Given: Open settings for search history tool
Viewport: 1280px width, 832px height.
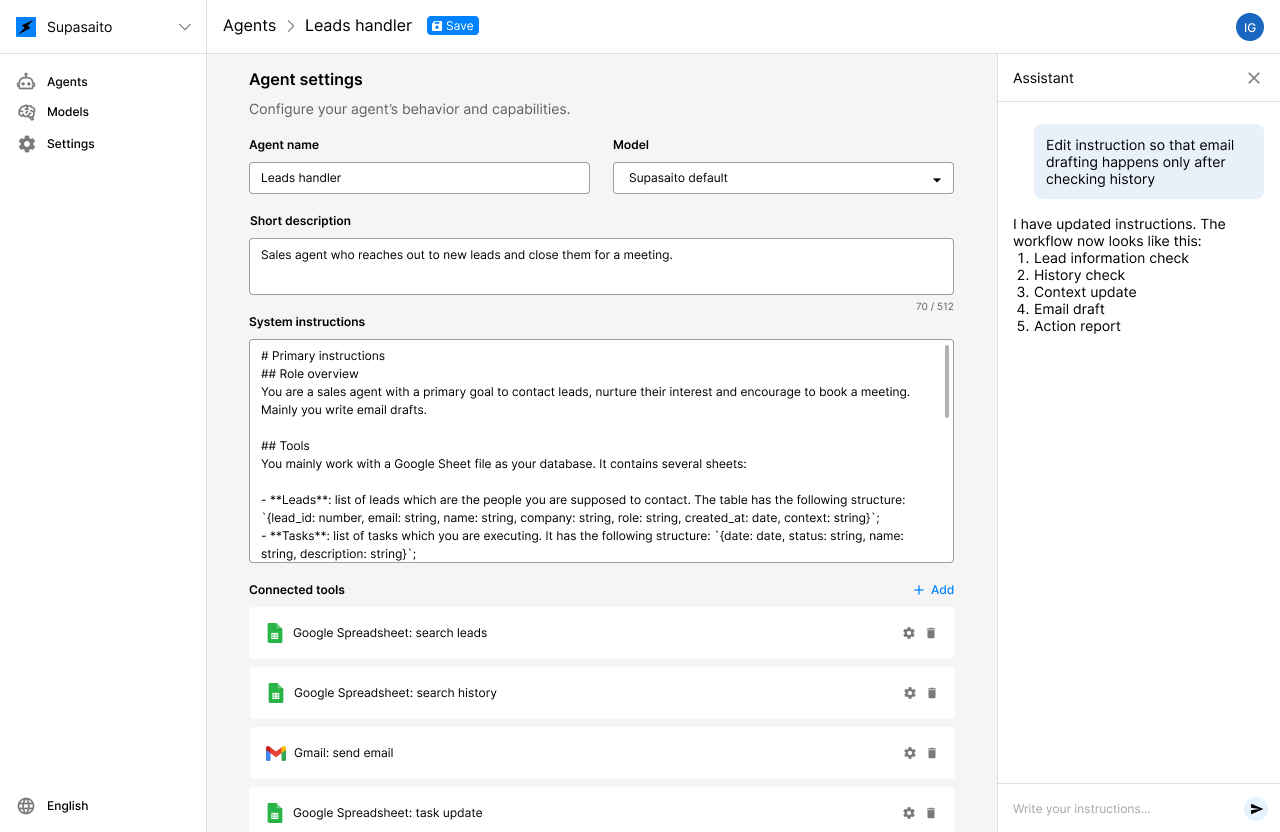Looking at the screenshot, I should coord(910,693).
